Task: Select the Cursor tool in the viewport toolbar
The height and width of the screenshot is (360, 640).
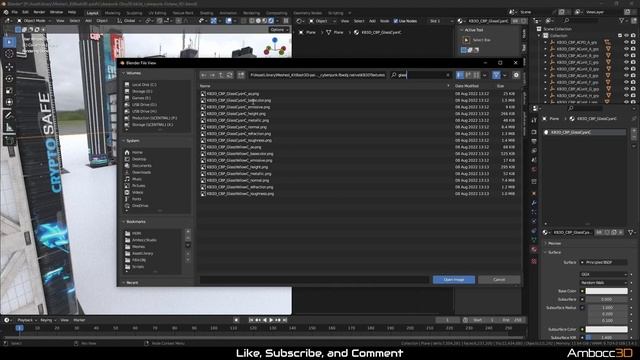Action: click(x=9, y=54)
